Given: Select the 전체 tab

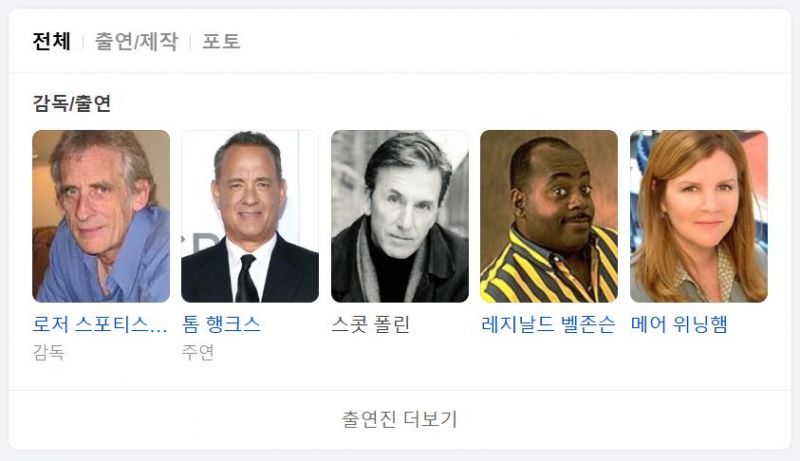Looking at the screenshot, I should [51, 41].
